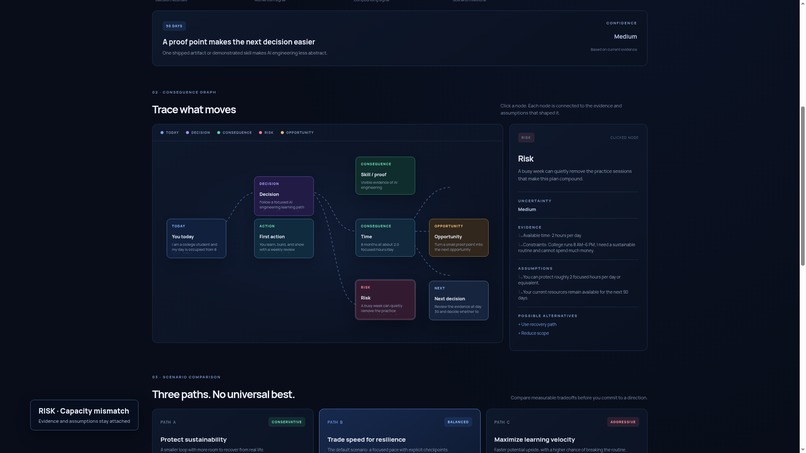The height and width of the screenshot is (453, 806).
Task: Select Path A "Protect sustainability" card
Action: pyautogui.click(x=232, y=431)
